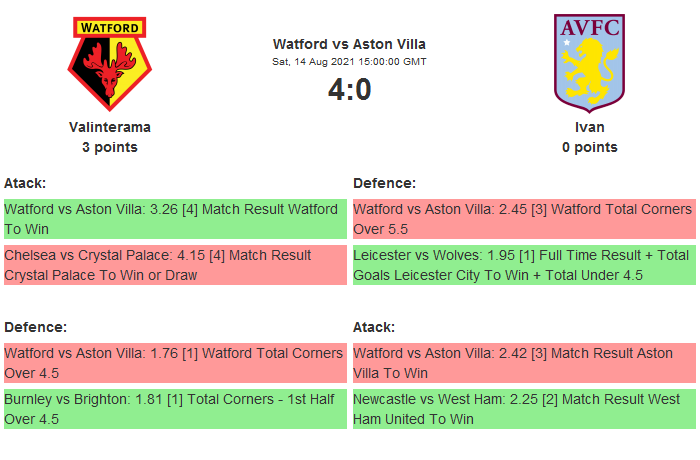Select the Watford vs Aston Villa title

coord(349,44)
